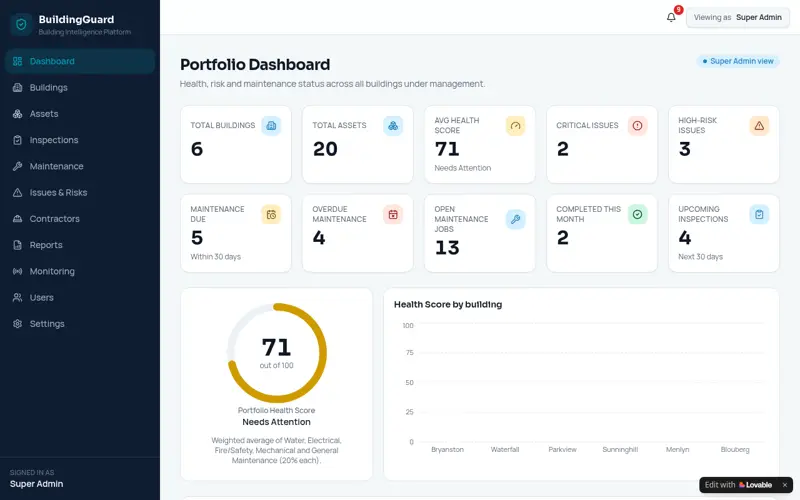Click the Maintenance wrench icon in sidebar
Screen dimensions: 800x500
coord(17,166)
